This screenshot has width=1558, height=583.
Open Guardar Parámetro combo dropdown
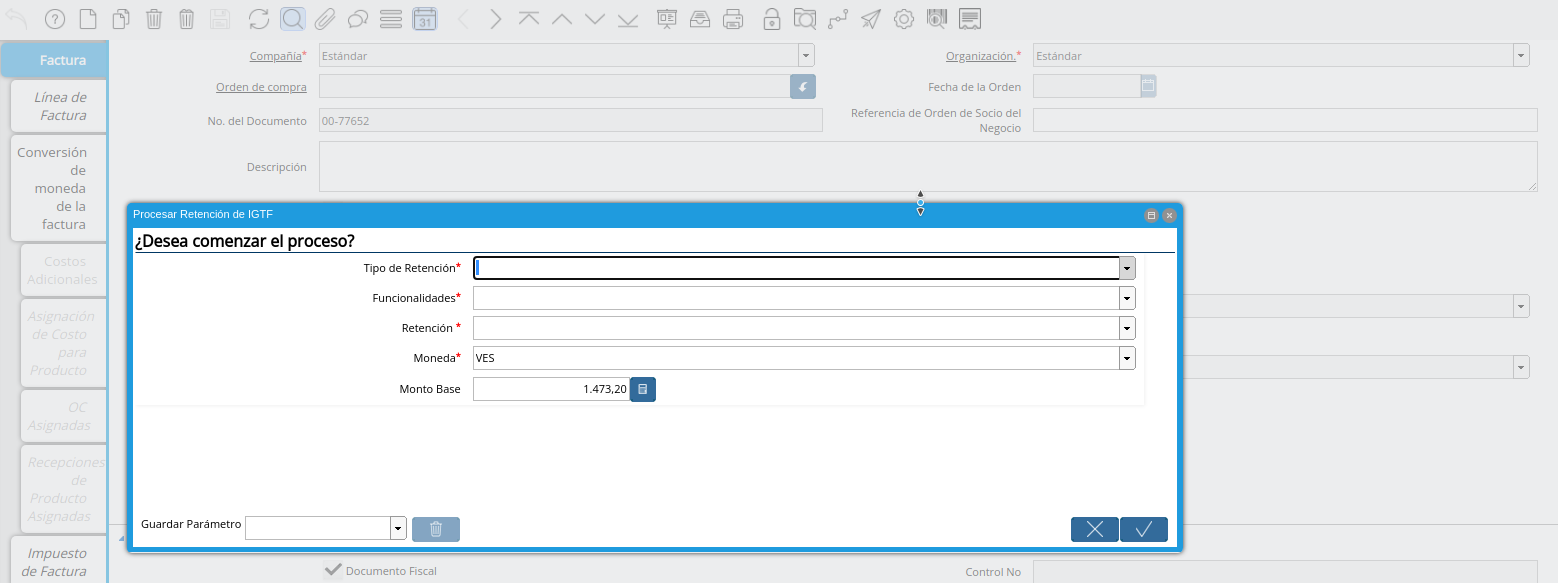click(x=398, y=529)
